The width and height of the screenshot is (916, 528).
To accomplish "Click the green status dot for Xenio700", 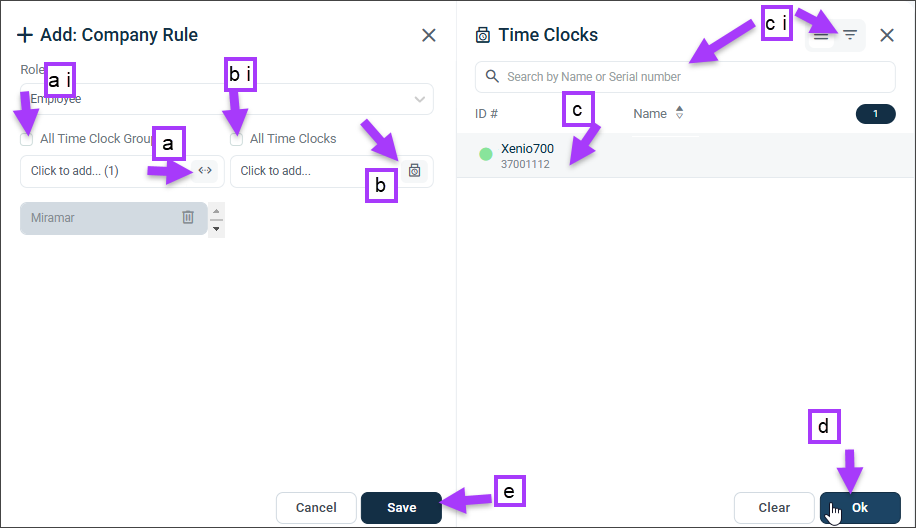I will pyautogui.click(x=485, y=154).
